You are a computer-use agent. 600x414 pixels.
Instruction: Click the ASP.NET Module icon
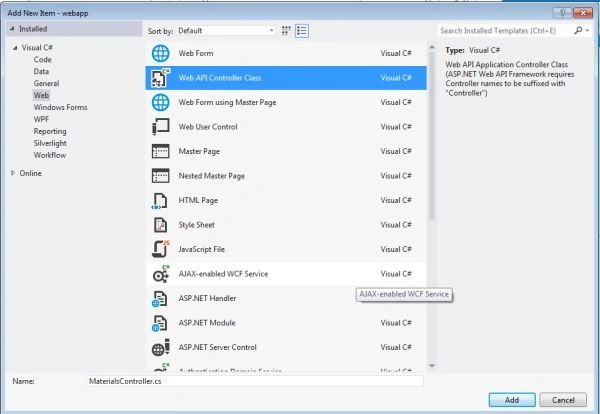(159, 323)
